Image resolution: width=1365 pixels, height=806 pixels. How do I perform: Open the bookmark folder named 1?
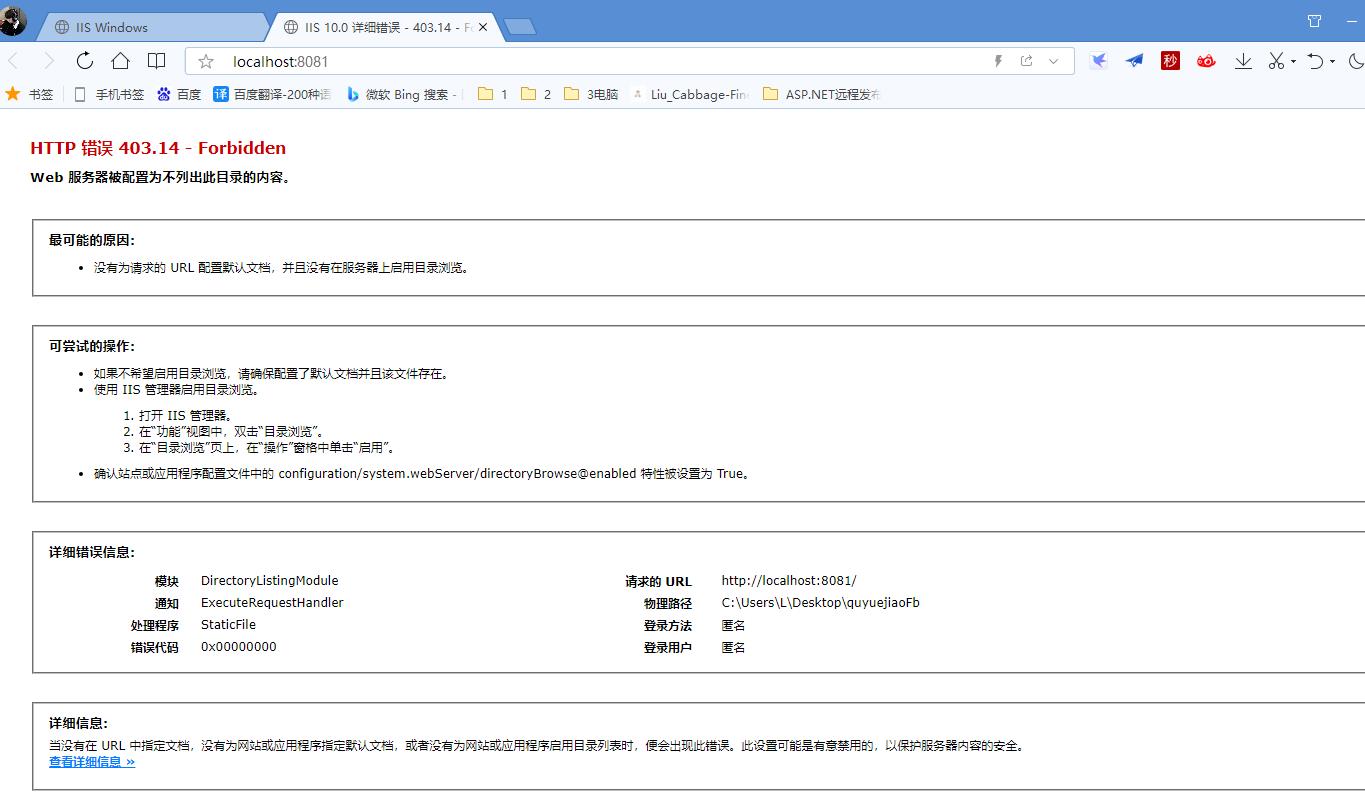(x=493, y=94)
